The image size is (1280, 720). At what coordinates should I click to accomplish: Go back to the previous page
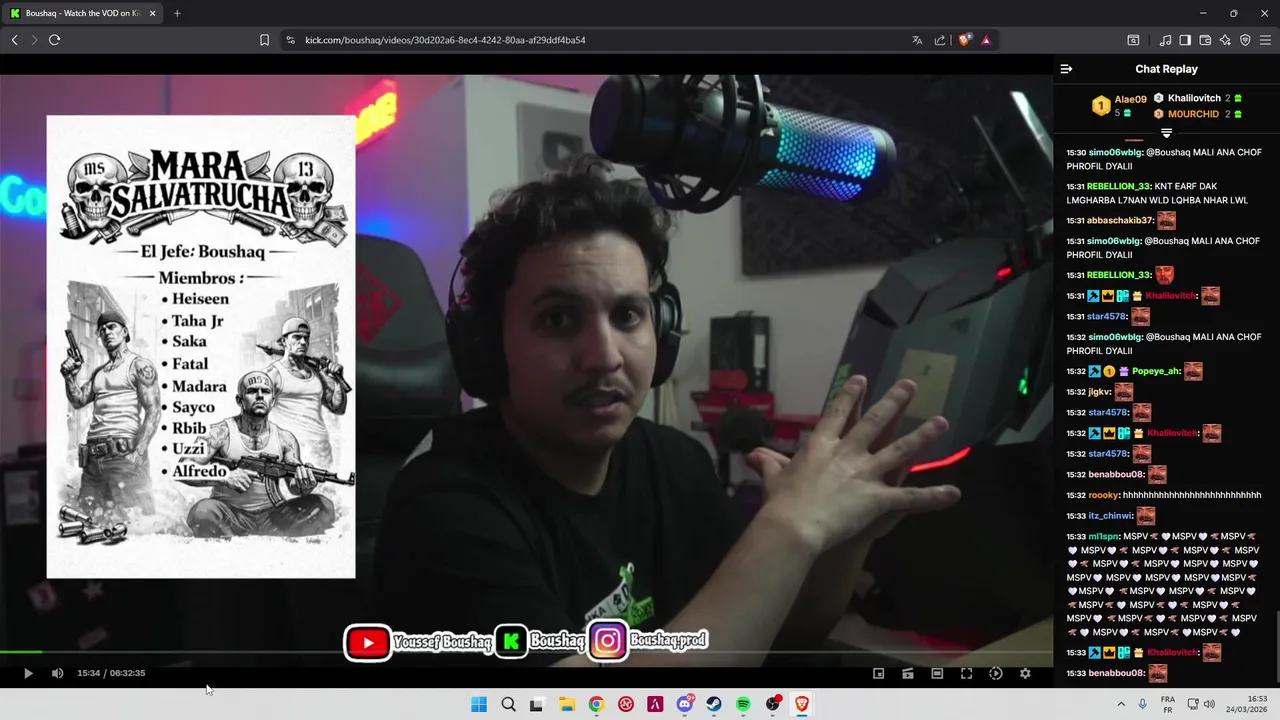click(14, 40)
